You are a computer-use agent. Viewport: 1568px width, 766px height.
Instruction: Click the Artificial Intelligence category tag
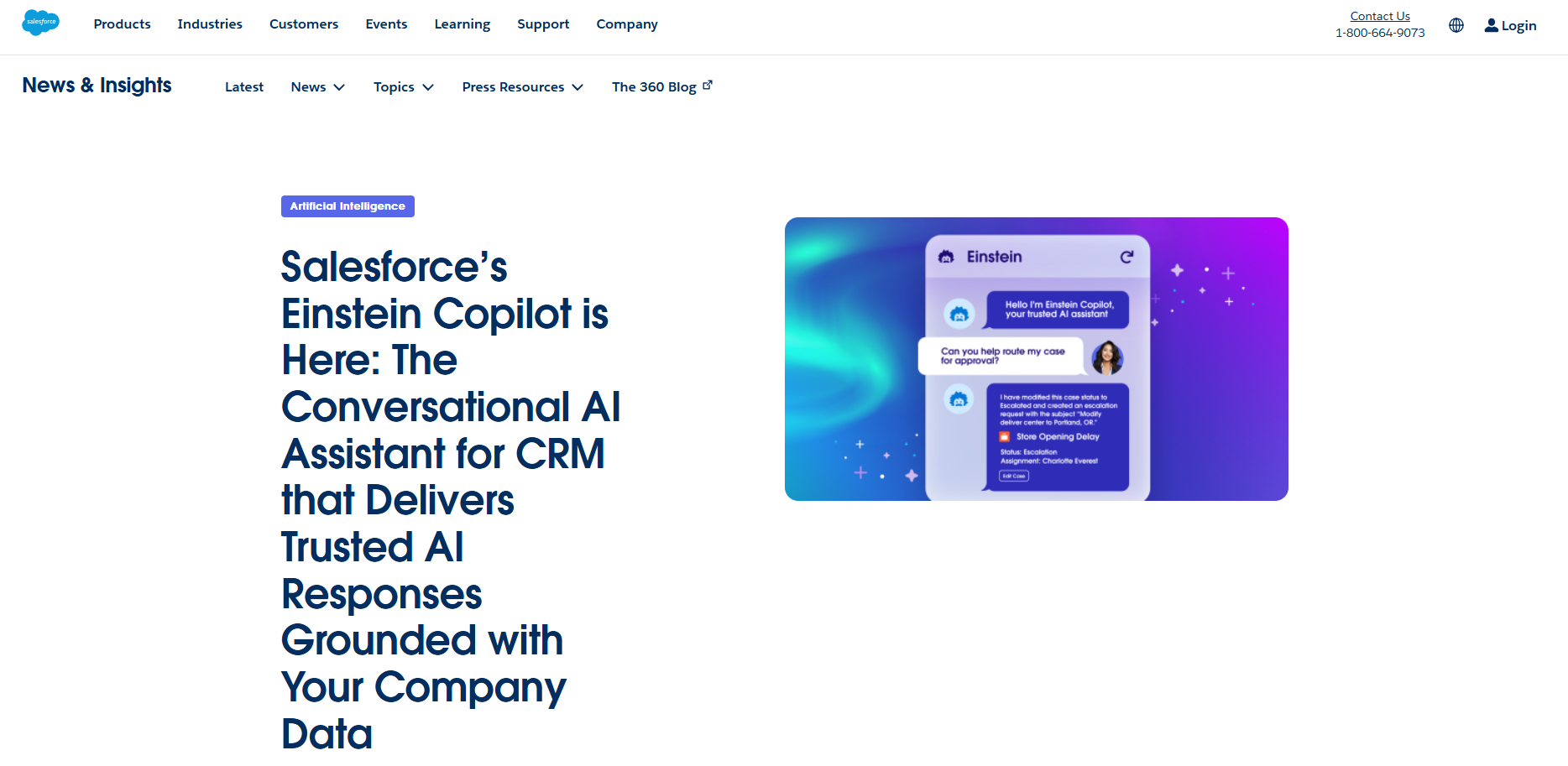(348, 206)
